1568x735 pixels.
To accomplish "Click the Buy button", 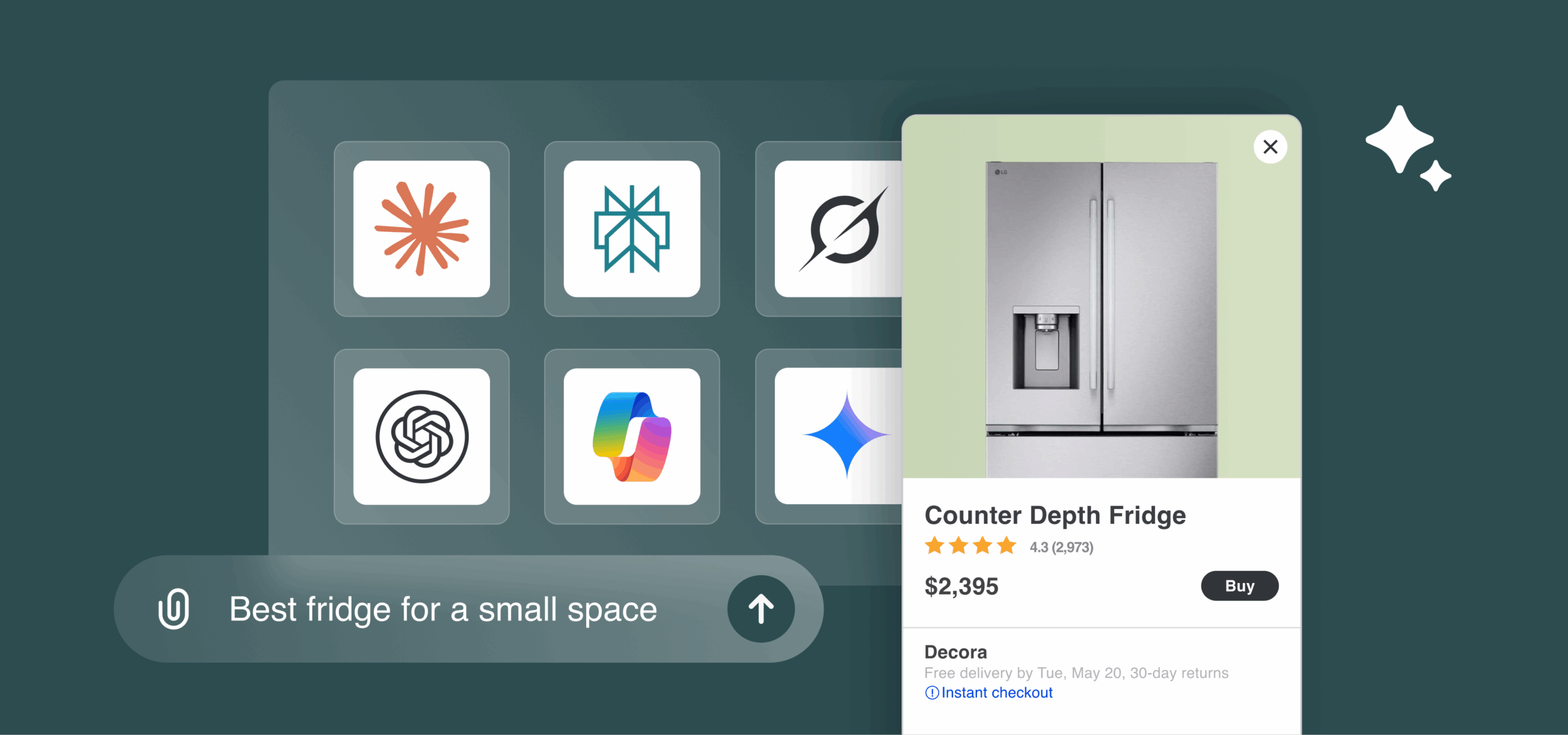I will (x=1240, y=586).
